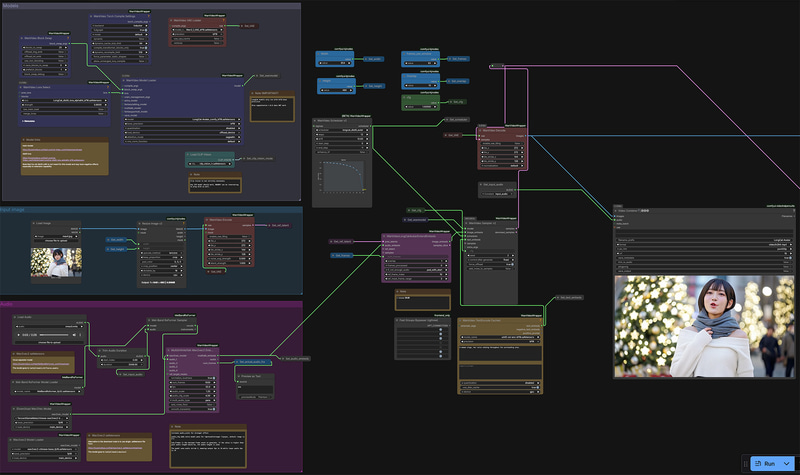Viewport: 800px width, 475px height.
Task: Open lora dropdown in WanVideo Lora Select
Action: [x=64, y=101]
